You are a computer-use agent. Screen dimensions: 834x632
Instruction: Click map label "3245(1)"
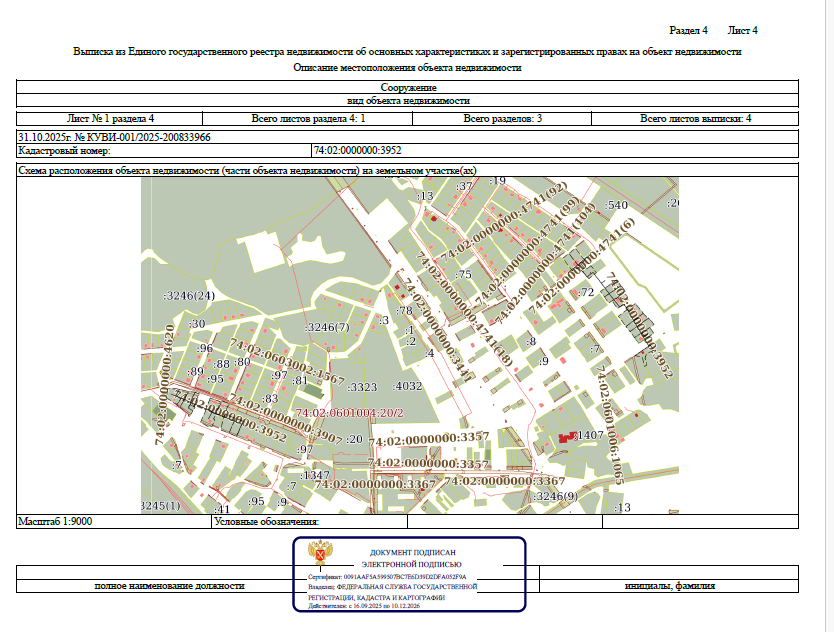[161, 505]
